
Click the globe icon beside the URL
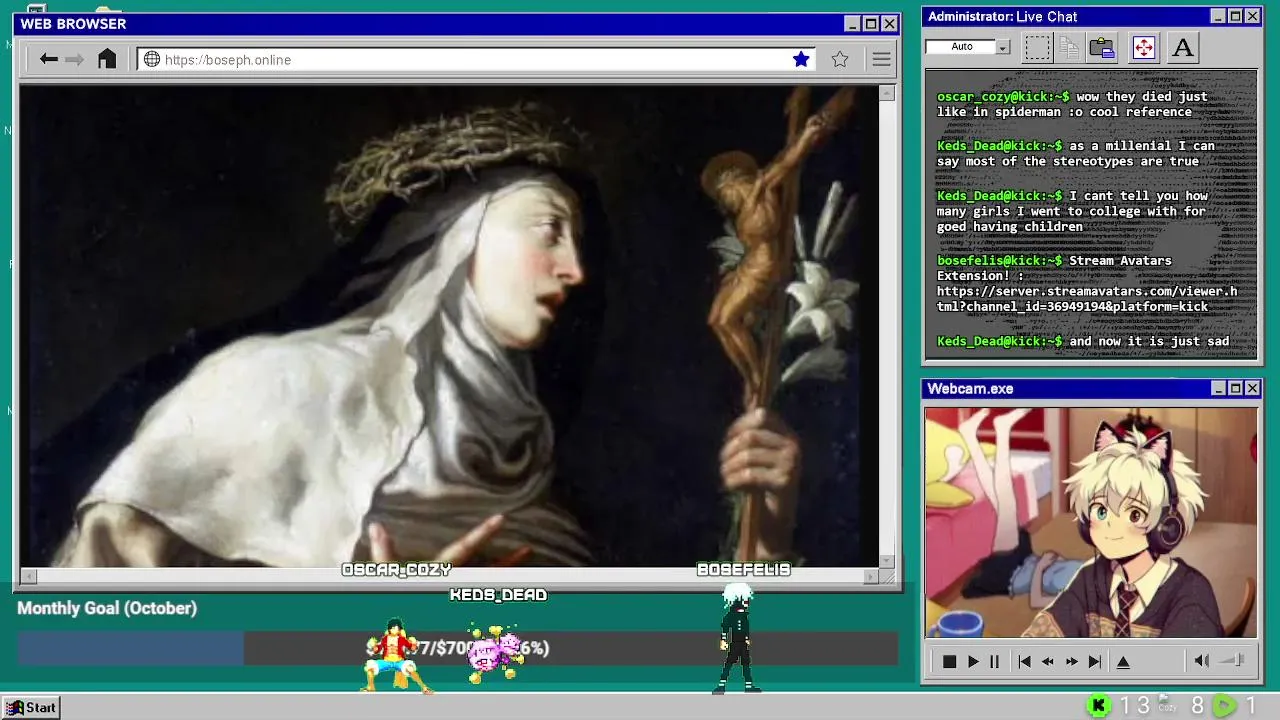tap(152, 59)
